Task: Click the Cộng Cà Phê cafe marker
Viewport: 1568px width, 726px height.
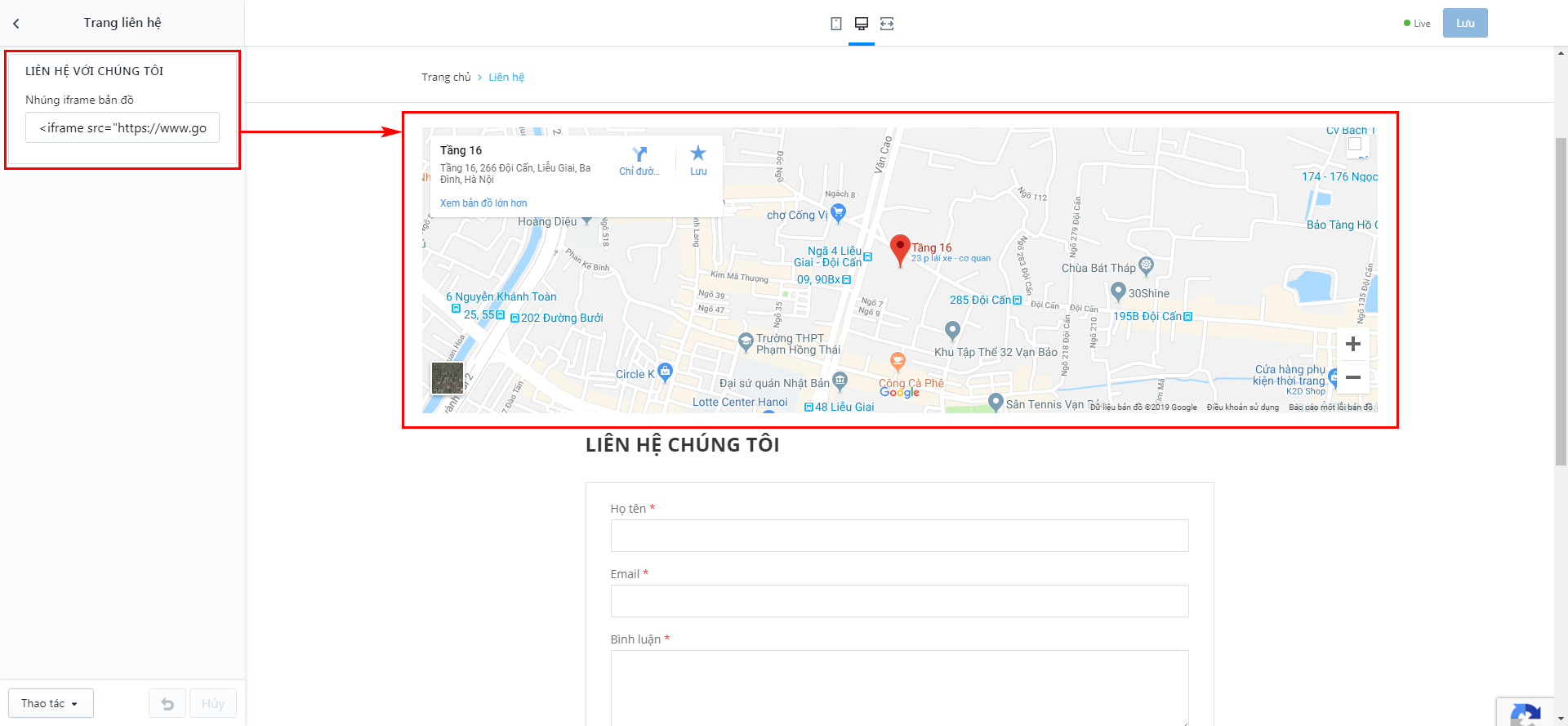Action: coord(898,361)
